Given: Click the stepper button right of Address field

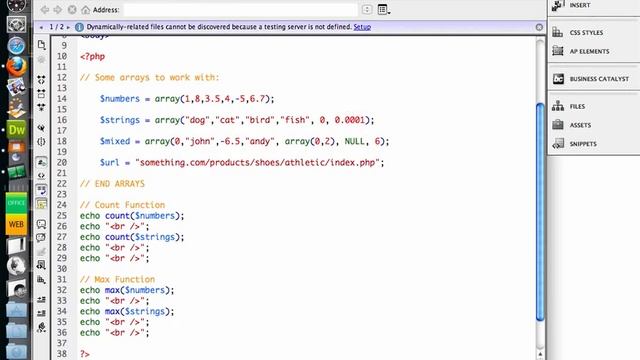Looking at the screenshot, I should [x=367, y=9].
